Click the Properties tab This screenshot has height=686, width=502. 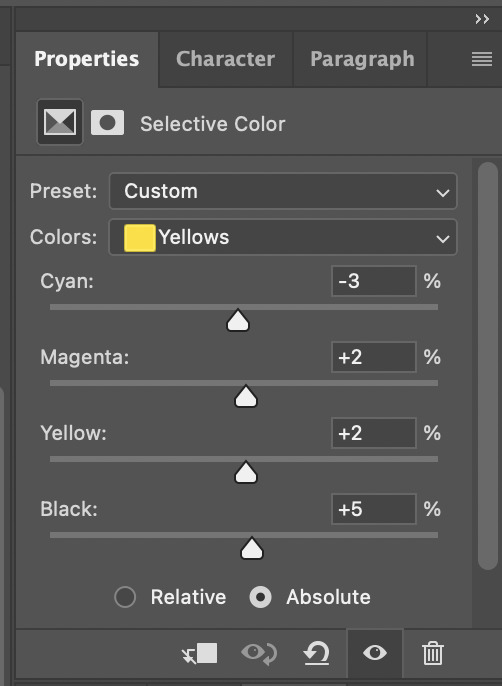87,59
